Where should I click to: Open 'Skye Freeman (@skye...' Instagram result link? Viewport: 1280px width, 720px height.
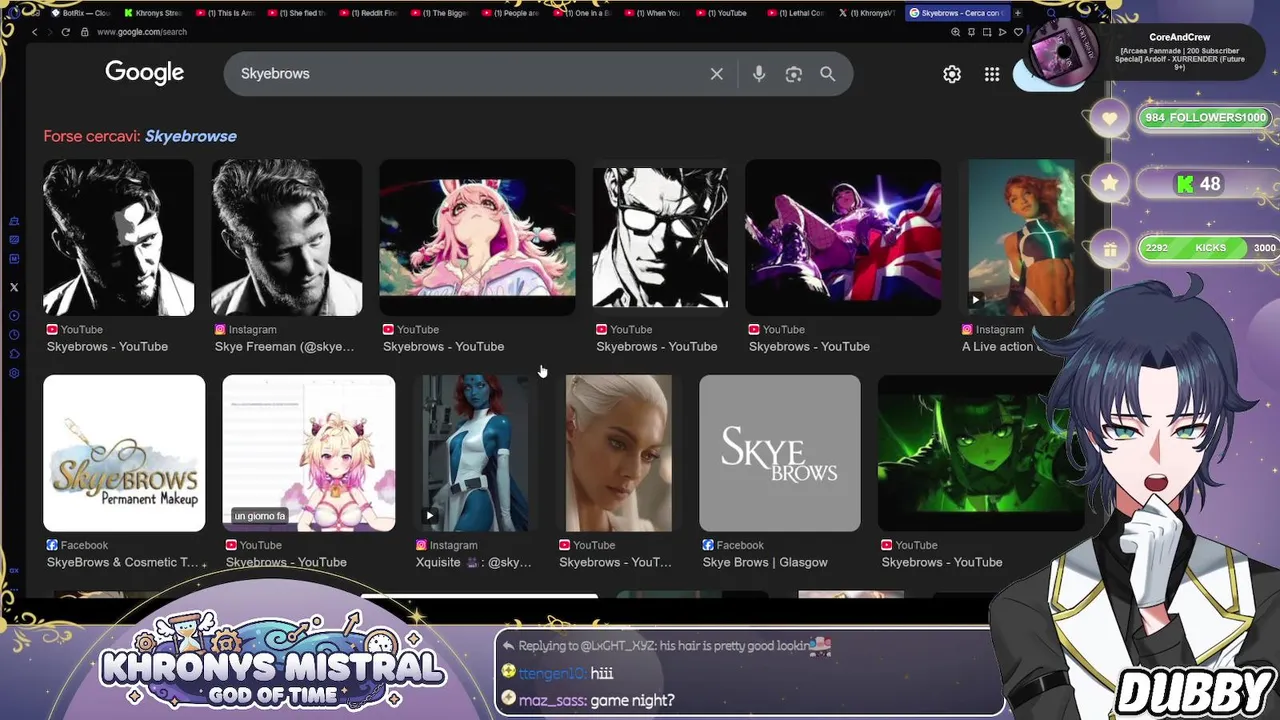285,347
